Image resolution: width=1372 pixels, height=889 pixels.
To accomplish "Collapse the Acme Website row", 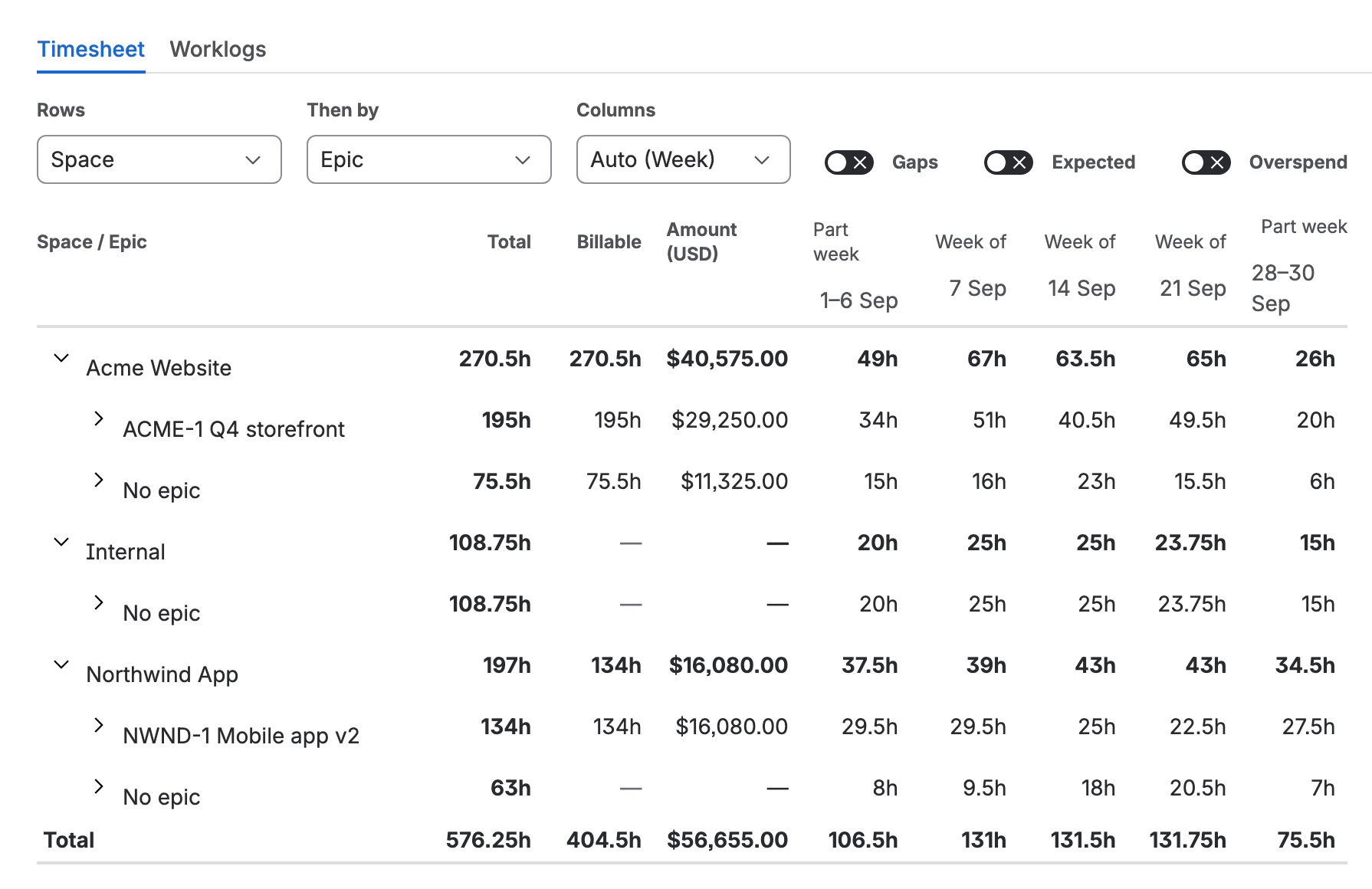I will click(61, 358).
